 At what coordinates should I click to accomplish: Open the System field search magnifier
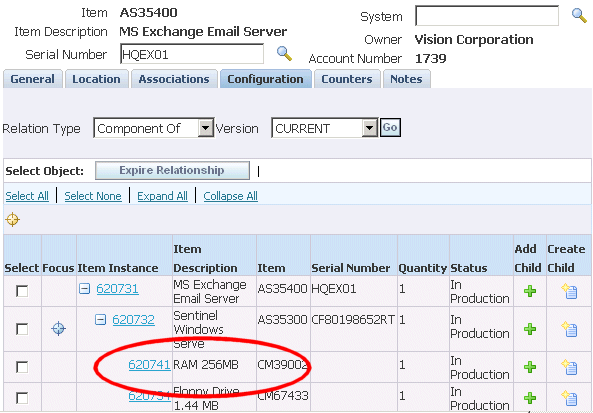tap(579, 16)
